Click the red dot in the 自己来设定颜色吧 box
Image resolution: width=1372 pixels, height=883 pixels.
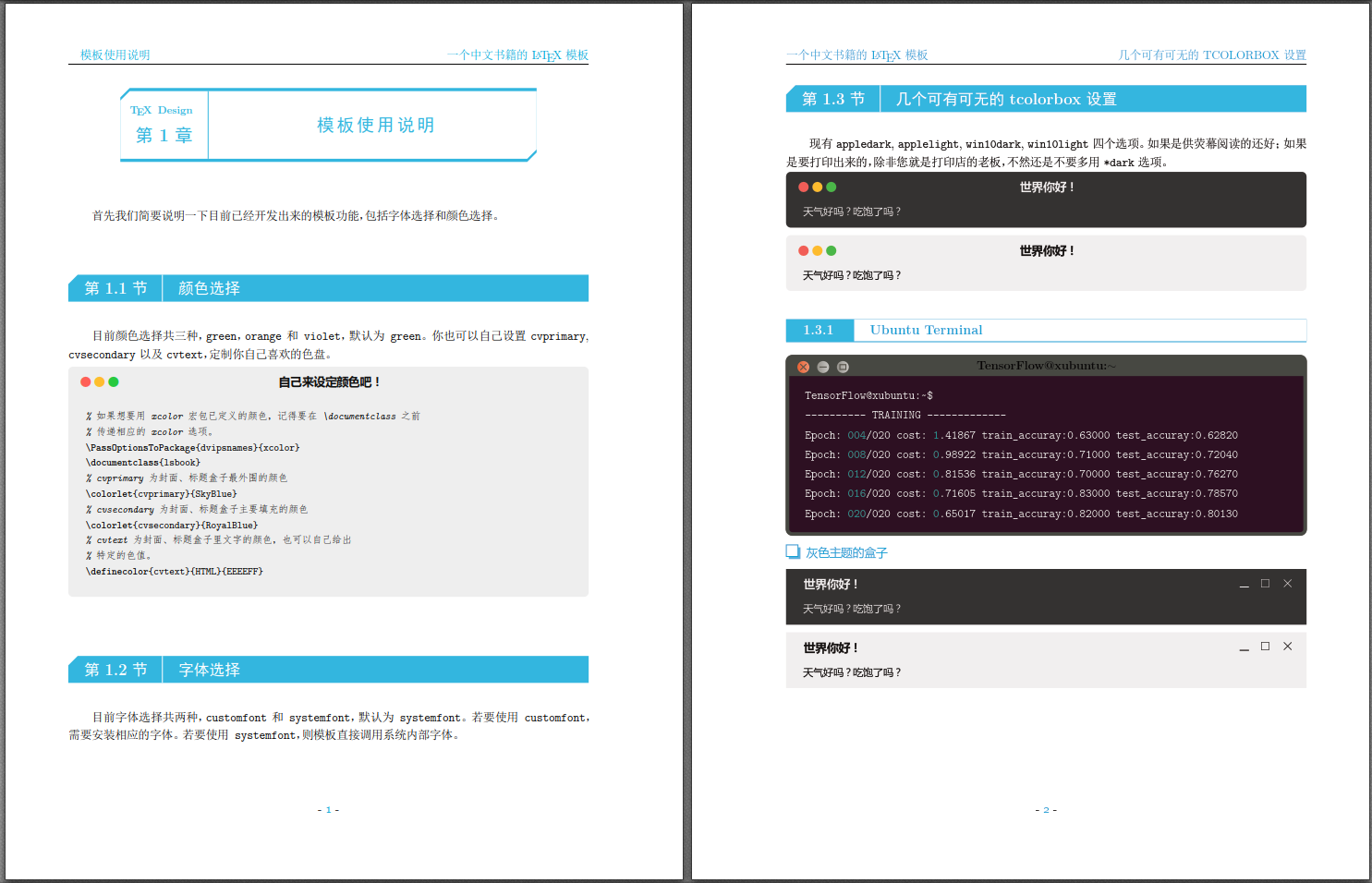(86, 381)
